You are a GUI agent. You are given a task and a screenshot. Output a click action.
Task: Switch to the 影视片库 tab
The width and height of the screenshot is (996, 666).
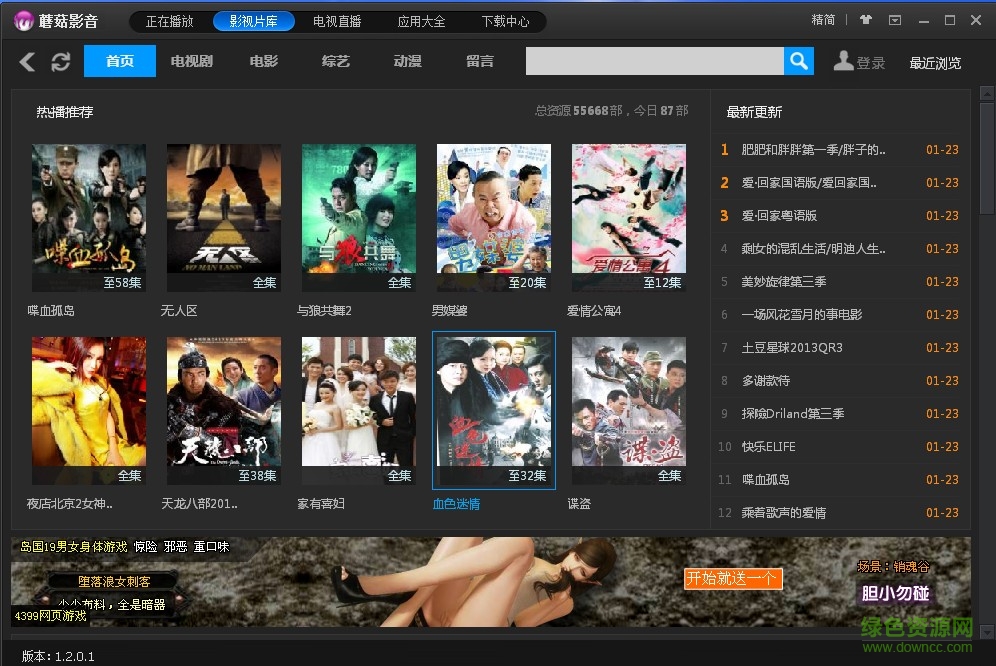pyautogui.click(x=253, y=20)
